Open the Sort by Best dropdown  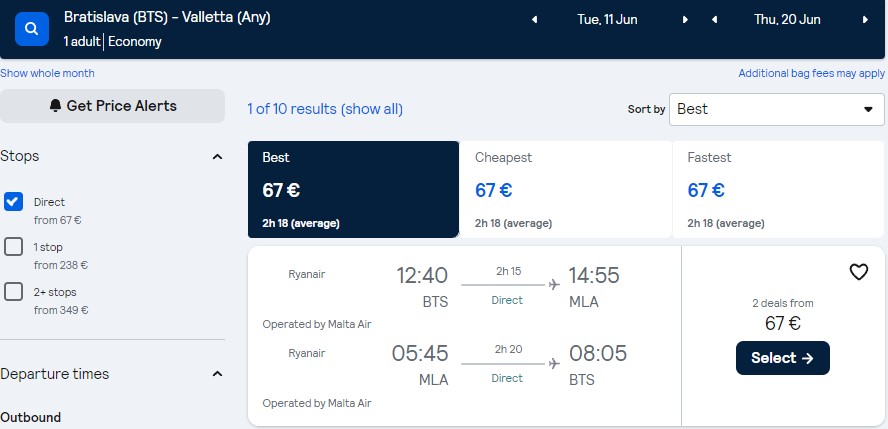(x=776, y=109)
